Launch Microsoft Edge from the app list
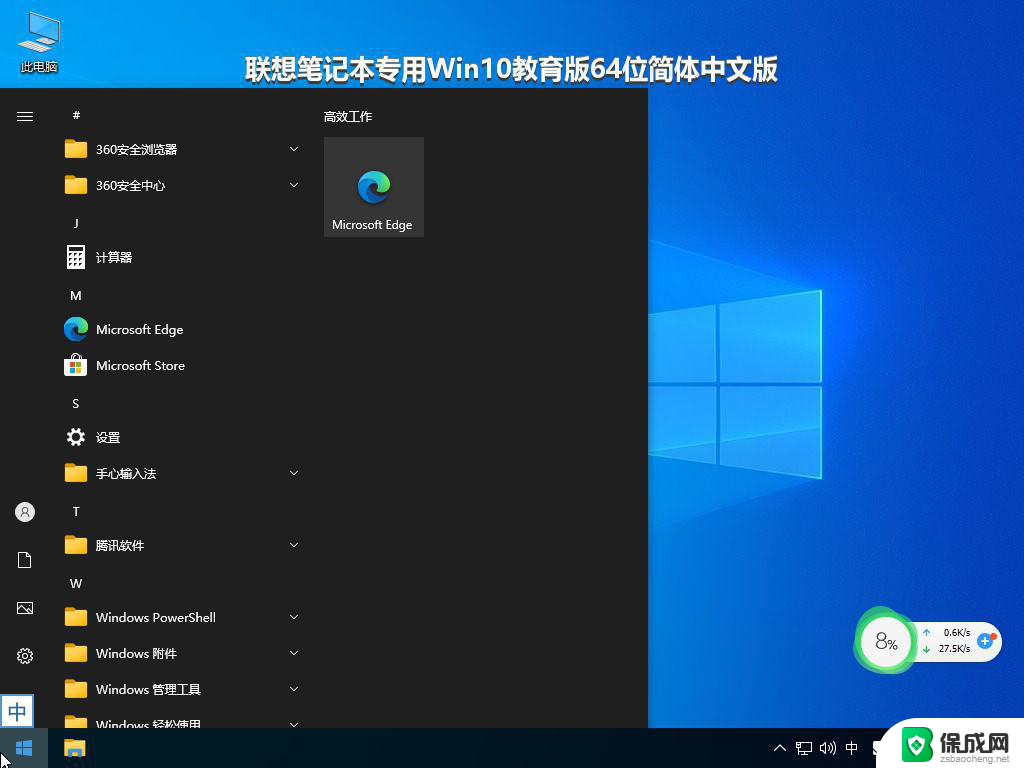 click(76, 329)
